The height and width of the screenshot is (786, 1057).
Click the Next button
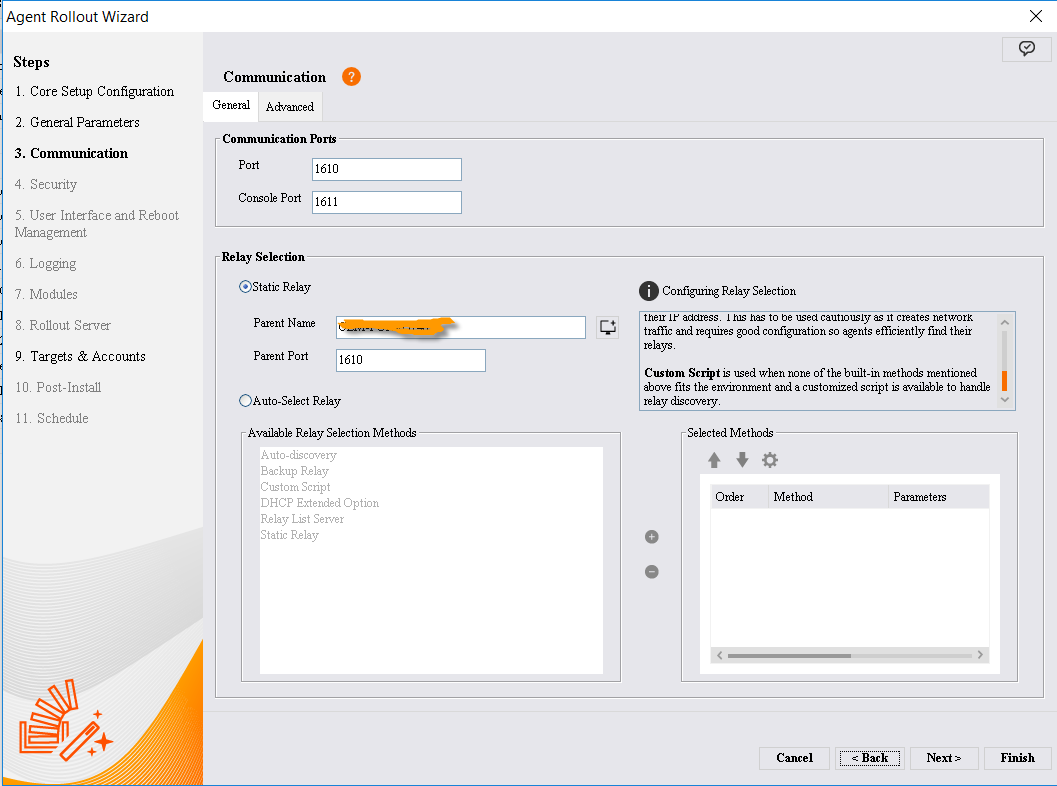943,758
